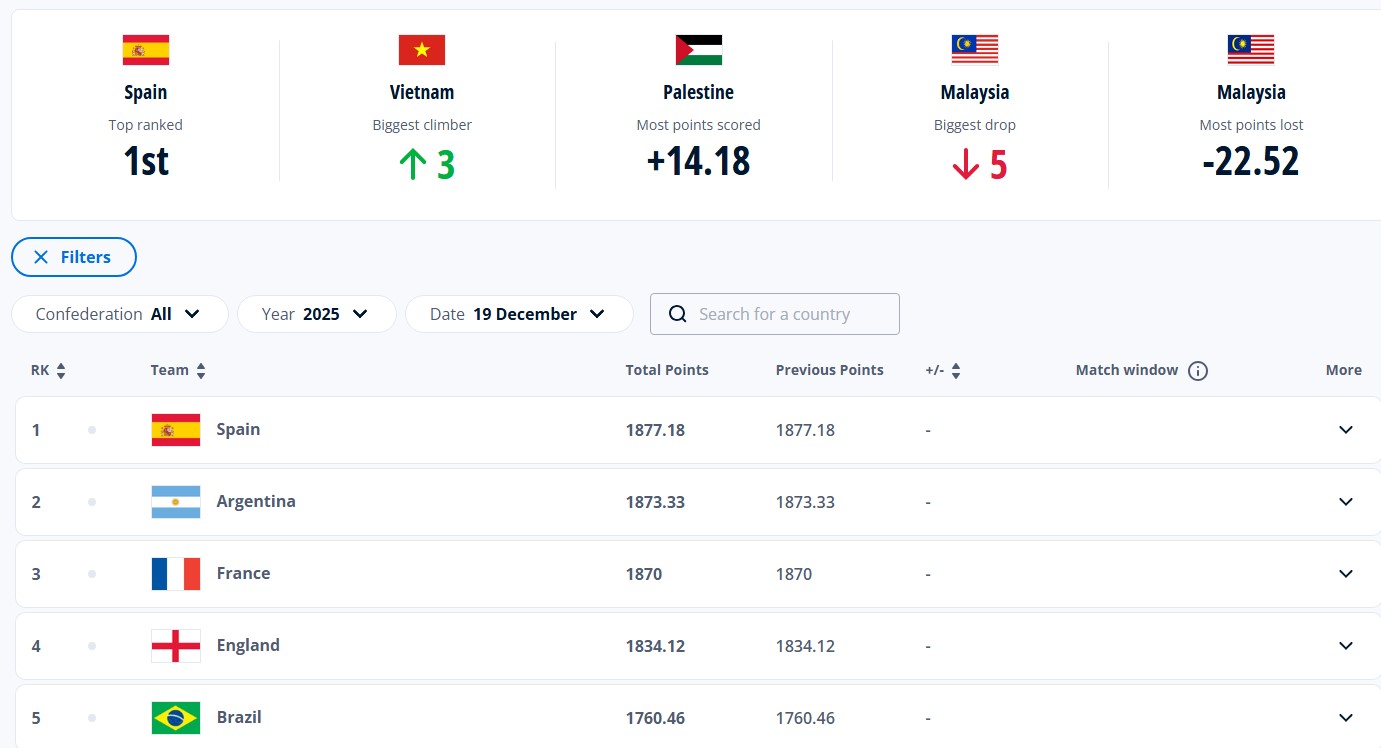
Task: Sort by +/- column arrows
Action: pyautogui.click(x=956, y=371)
